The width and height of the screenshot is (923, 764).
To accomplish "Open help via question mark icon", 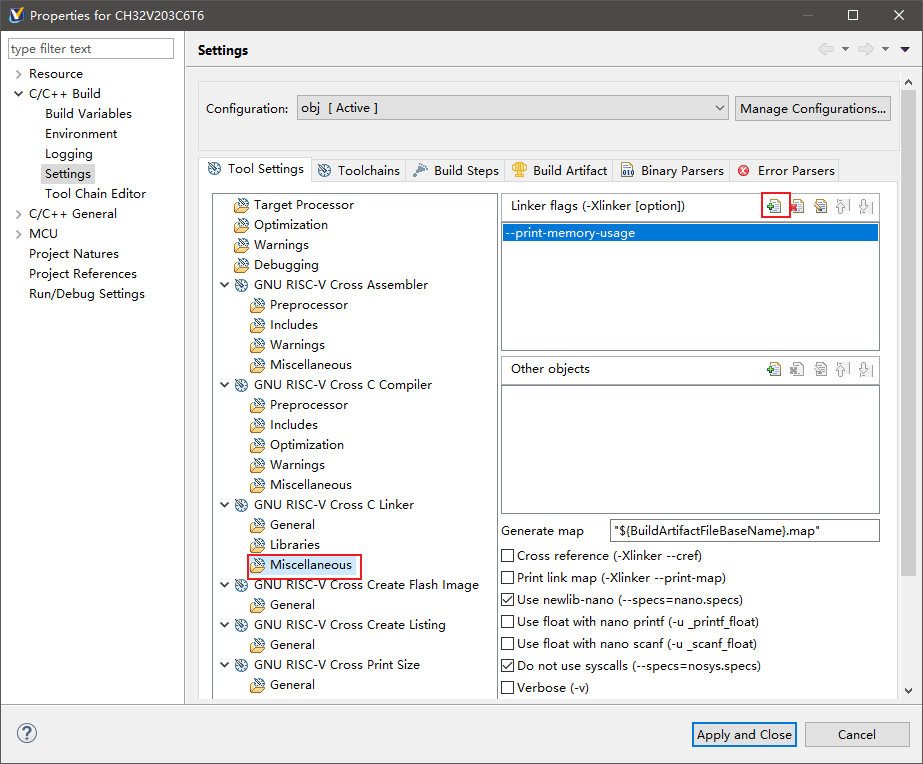I will click(27, 733).
